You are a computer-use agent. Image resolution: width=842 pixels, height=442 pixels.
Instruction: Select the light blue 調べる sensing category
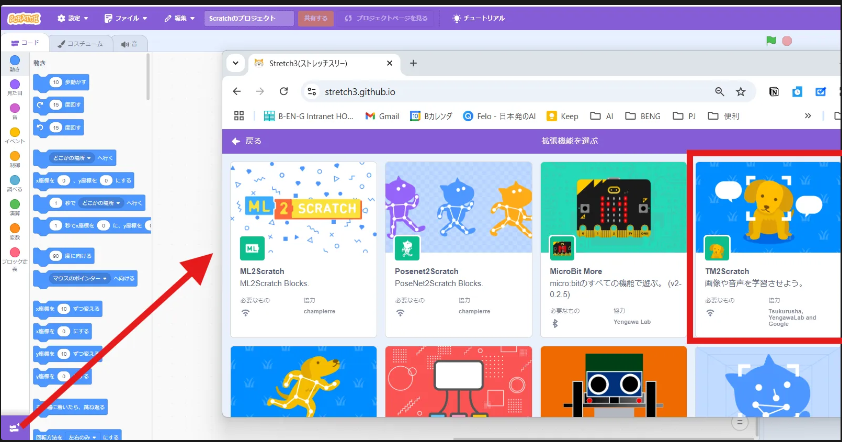coord(15,183)
